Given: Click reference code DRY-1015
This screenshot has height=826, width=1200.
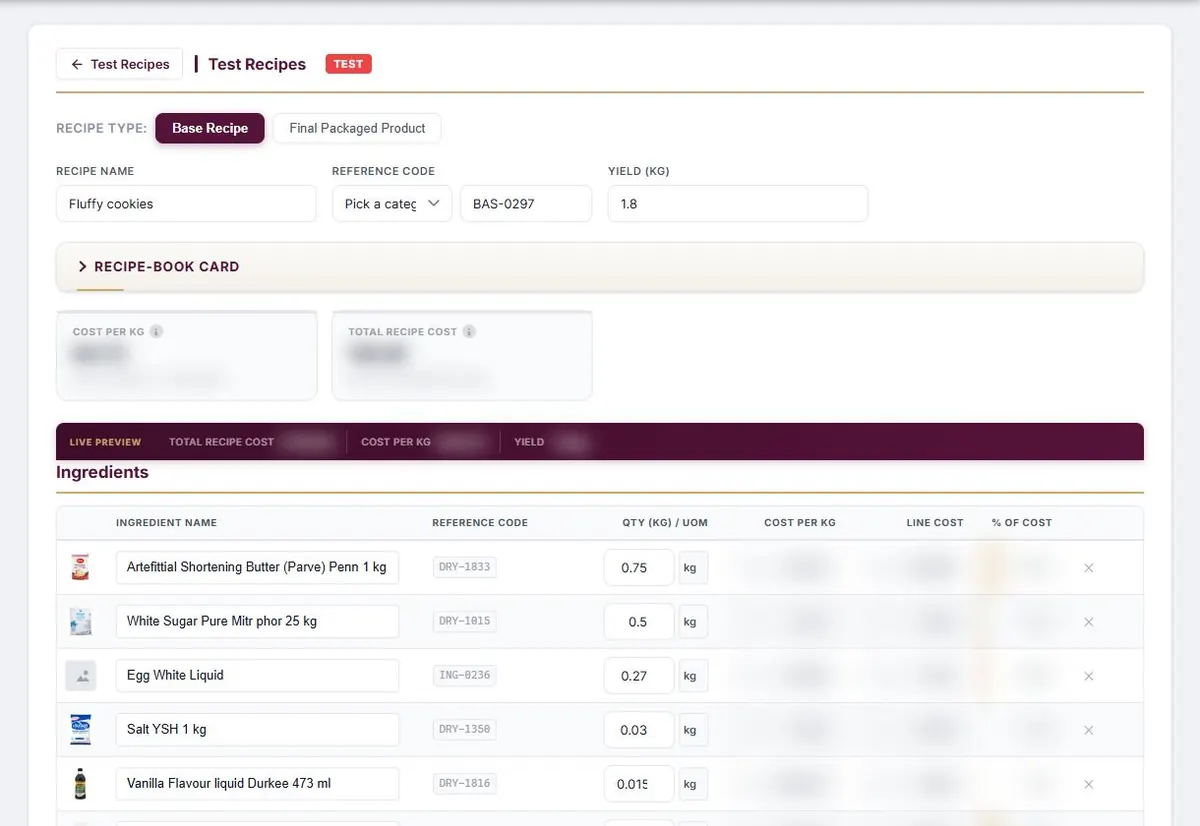Looking at the screenshot, I should pyautogui.click(x=464, y=621).
